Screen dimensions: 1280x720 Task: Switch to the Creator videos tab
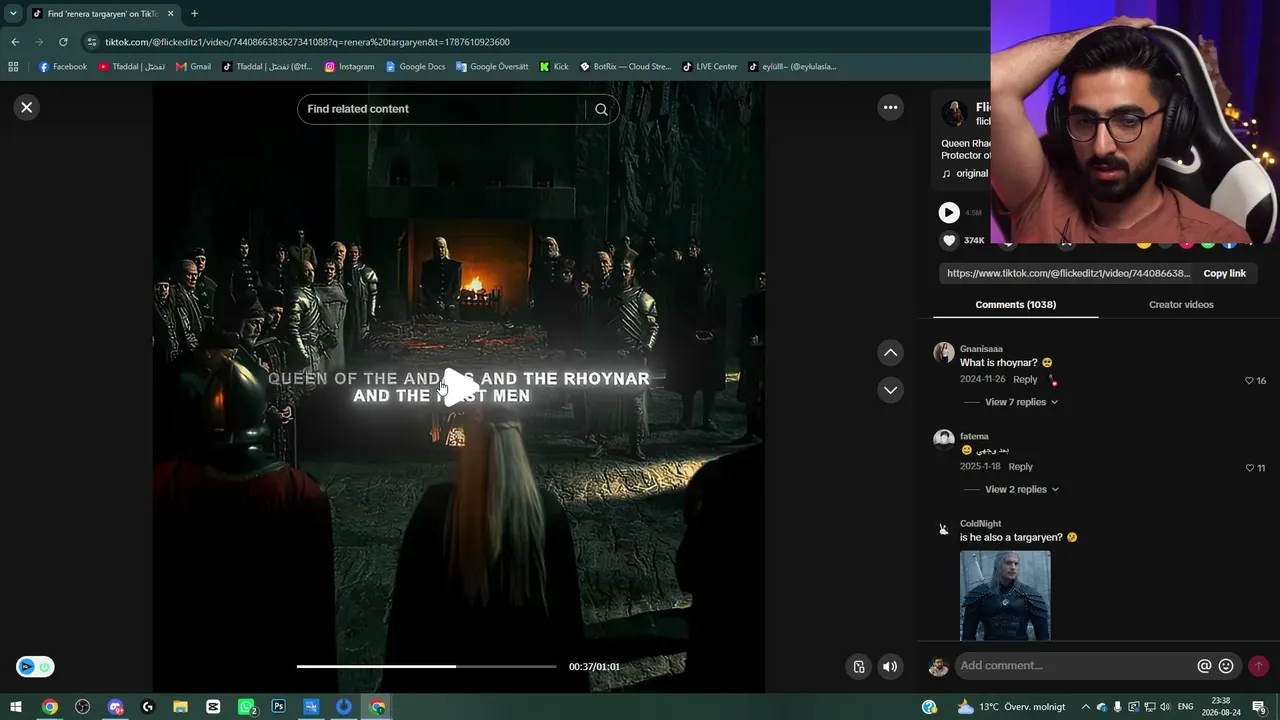(x=1181, y=304)
